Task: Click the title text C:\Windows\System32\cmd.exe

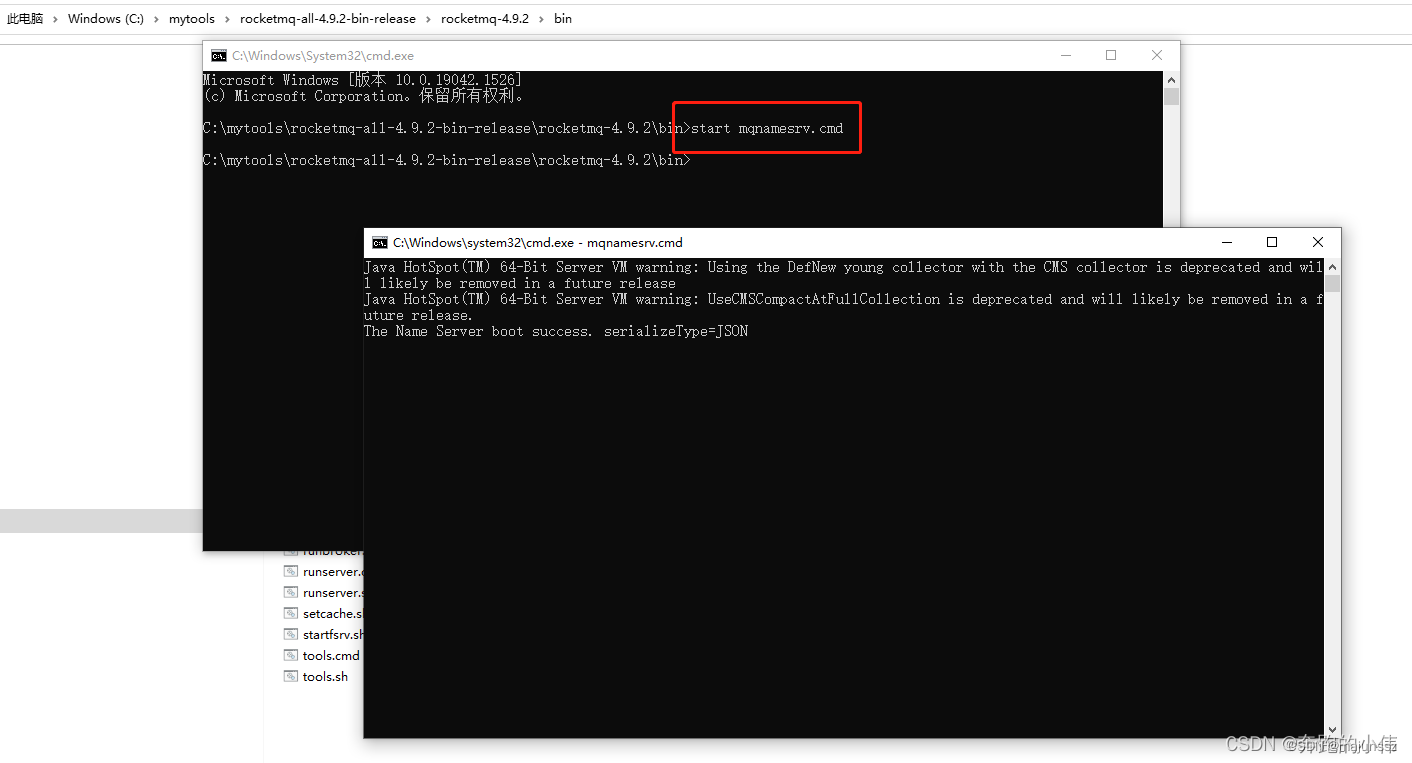Action: pos(323,56)
